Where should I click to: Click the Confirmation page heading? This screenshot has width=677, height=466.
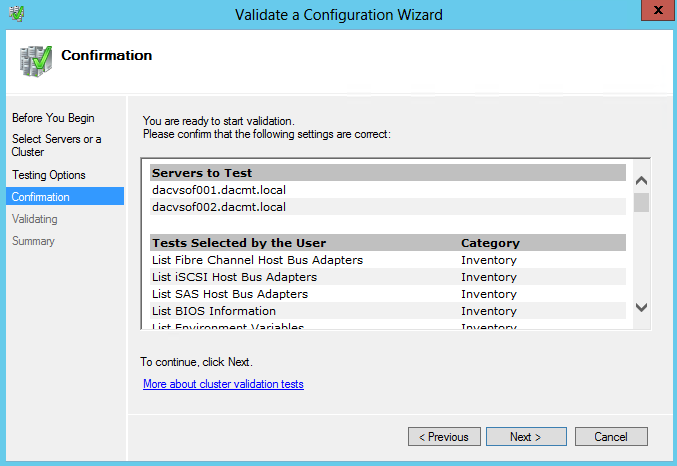pos(107,55)
